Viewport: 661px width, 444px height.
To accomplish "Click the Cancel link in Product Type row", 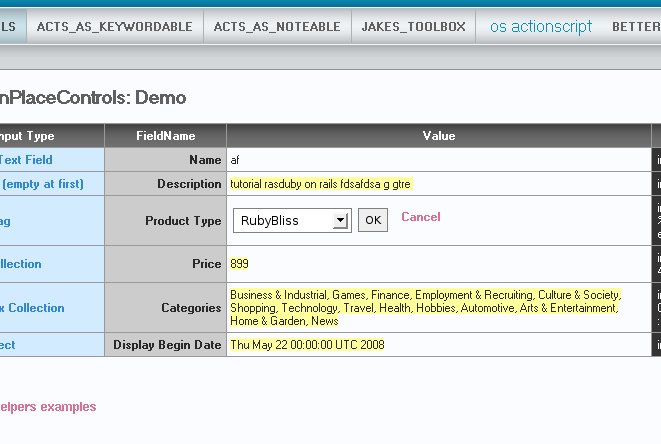I will click(x=420, y=217).
